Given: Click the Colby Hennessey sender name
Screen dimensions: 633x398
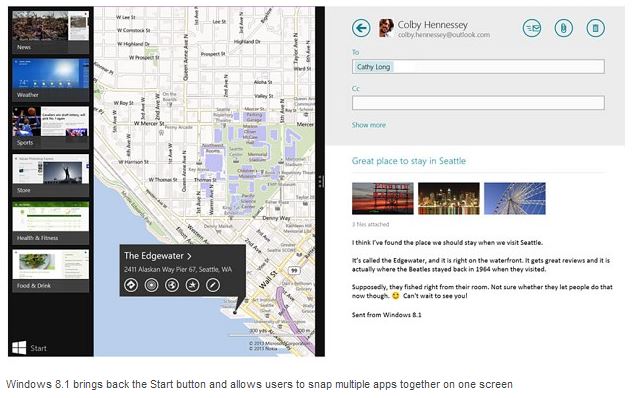Looking at the screenshot, I should pyautogui.click(x=432, y=25).
